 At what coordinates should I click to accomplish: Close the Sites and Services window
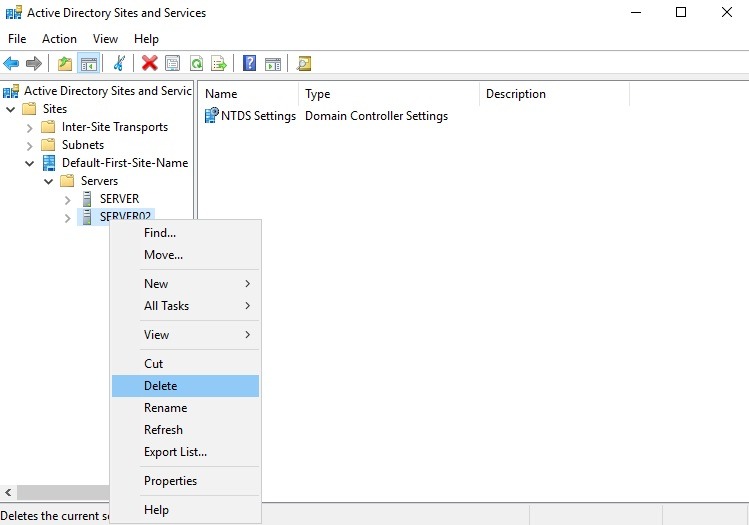pyautogui.click(x=727, y=12)
